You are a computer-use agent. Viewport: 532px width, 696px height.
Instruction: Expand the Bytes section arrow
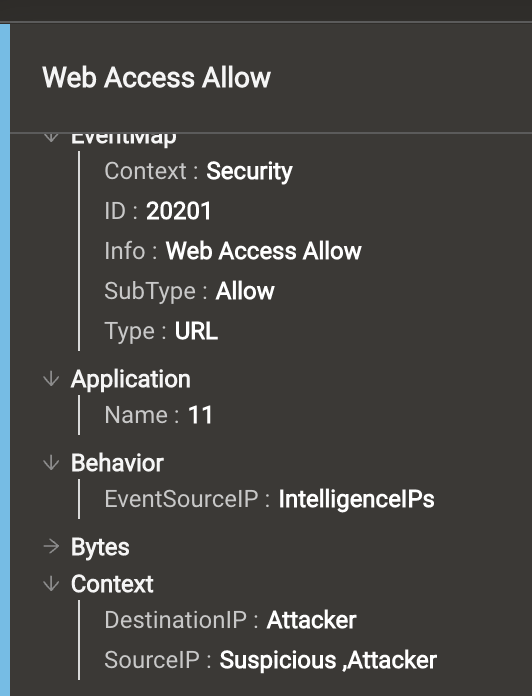coord(51,546)
